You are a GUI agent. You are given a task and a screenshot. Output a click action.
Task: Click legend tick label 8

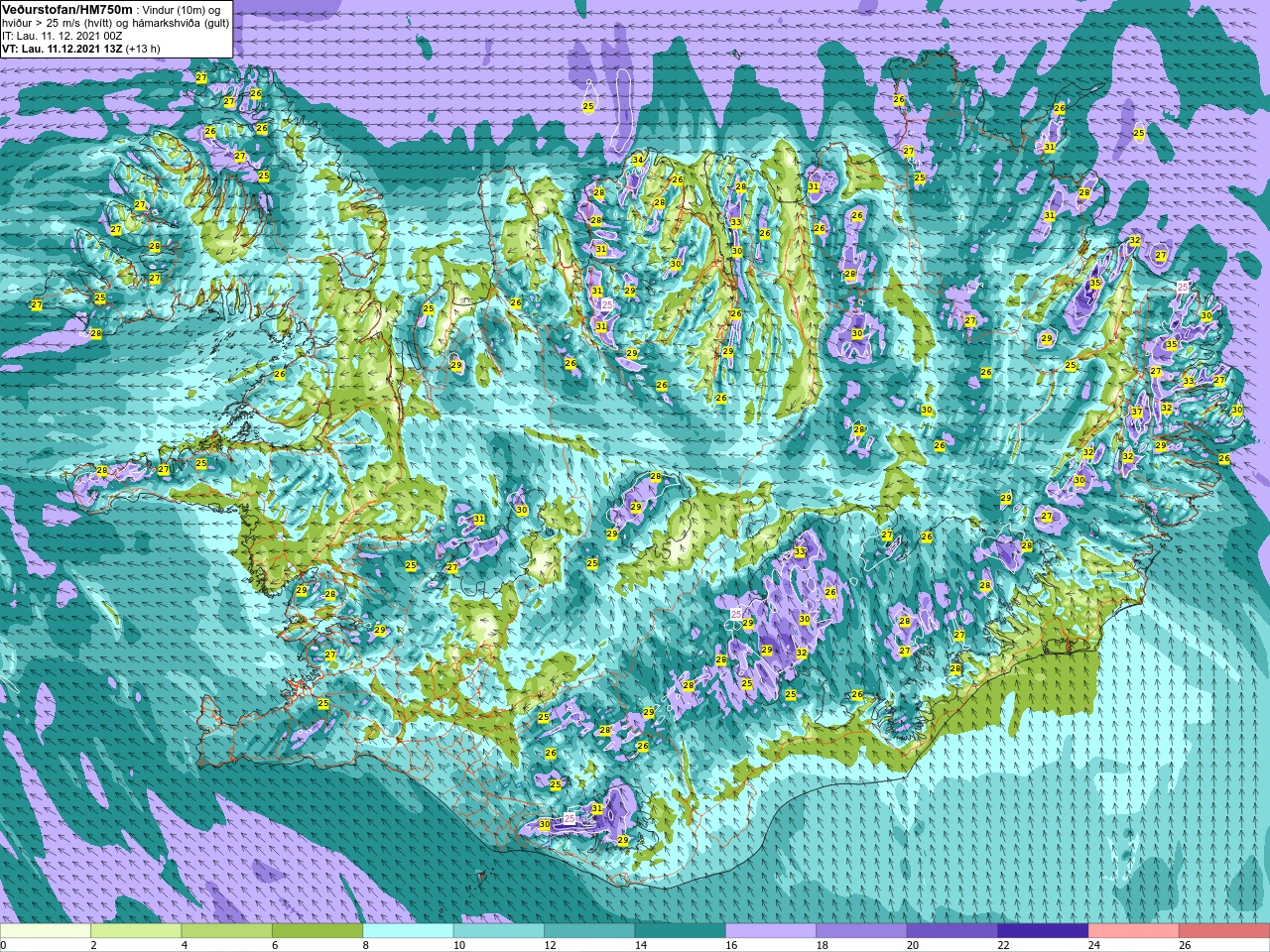[366, 945]
